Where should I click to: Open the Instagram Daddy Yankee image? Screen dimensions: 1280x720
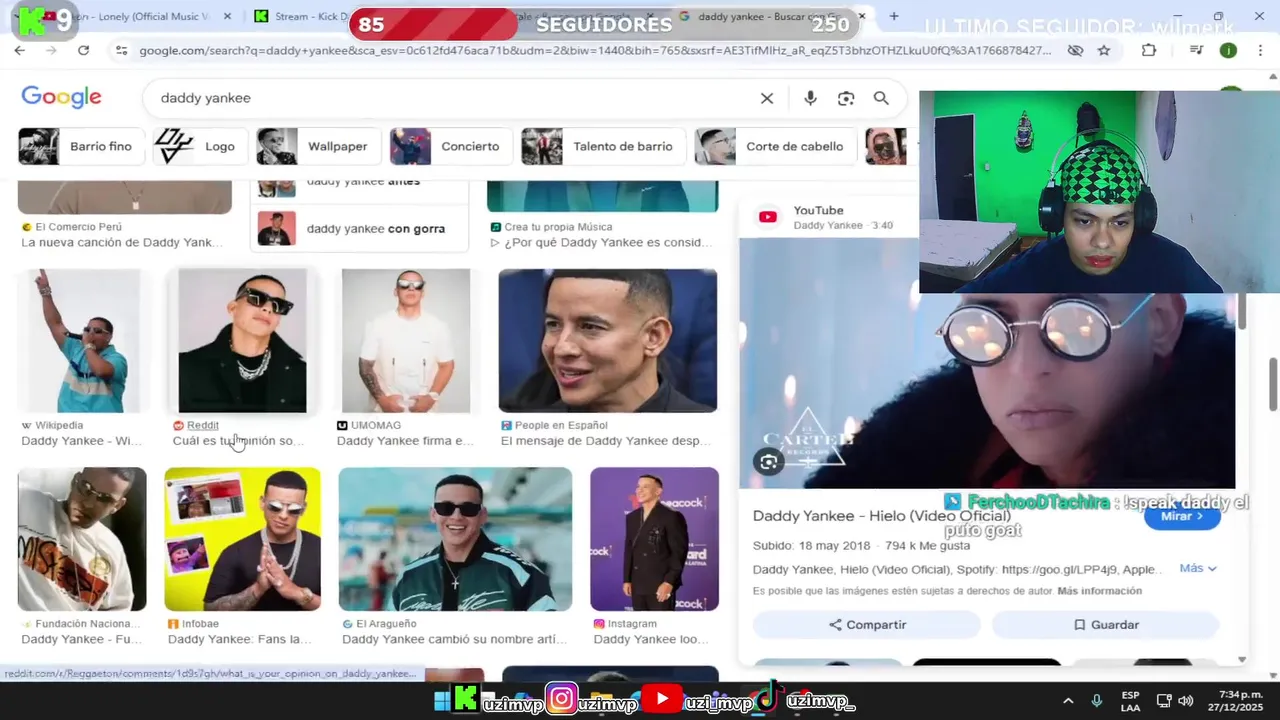click(655, 539)
